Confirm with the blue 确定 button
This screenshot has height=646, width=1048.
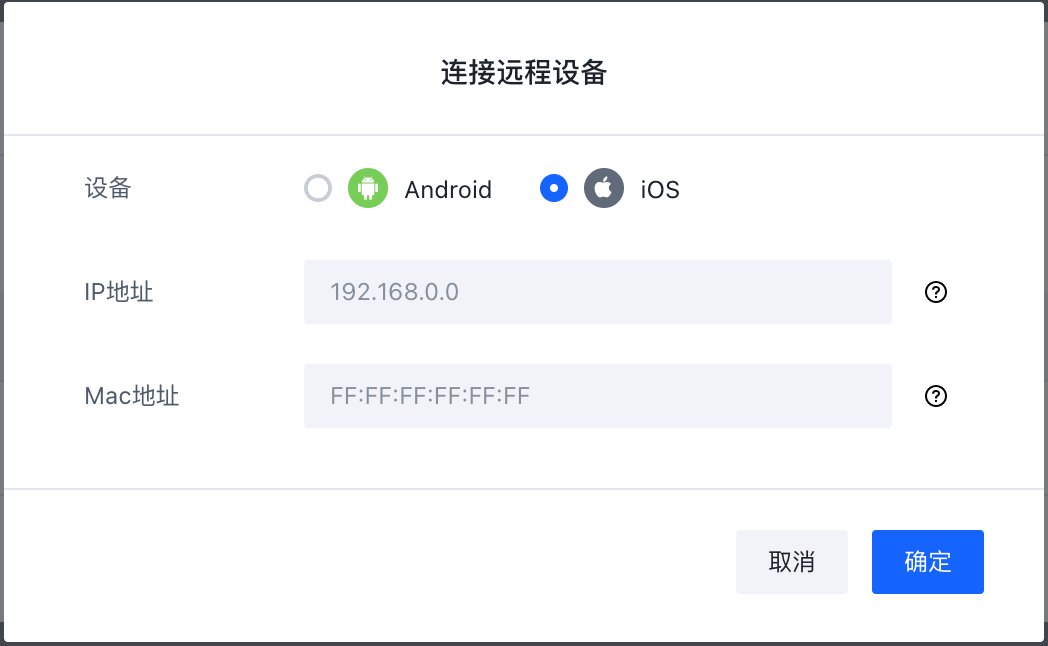pos(928,562)
